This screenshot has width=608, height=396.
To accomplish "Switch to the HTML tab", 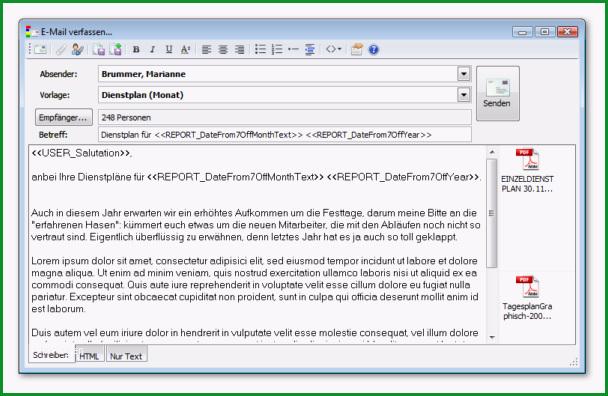I will coord(89,356).
